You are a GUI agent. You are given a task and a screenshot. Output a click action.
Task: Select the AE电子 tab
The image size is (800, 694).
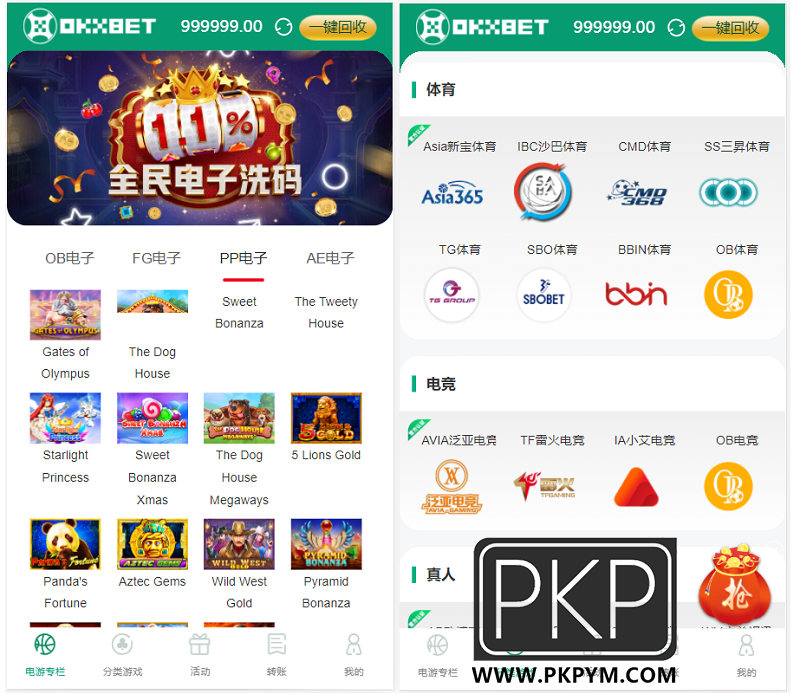tap(330, 258)
